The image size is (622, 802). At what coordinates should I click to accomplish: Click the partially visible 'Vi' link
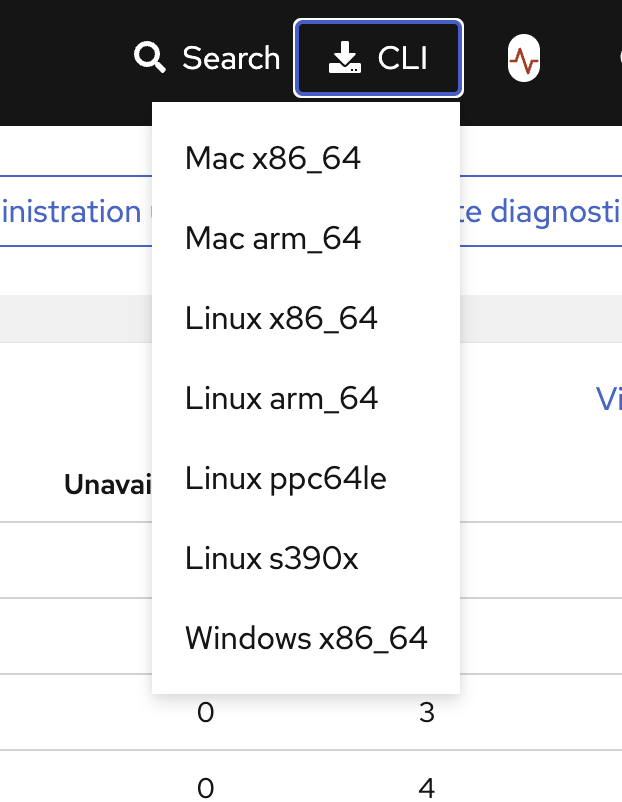pyautogui.click(x=608, y=399)
